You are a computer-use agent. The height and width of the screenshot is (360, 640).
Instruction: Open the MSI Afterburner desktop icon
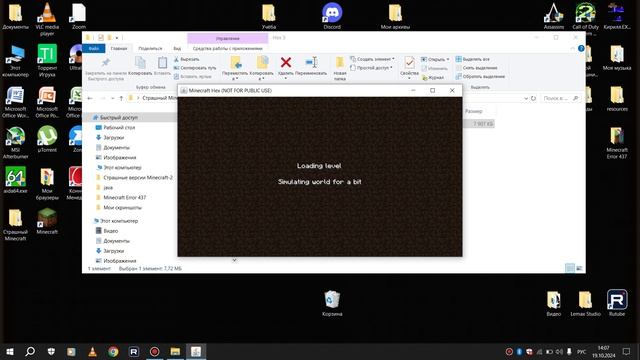(x=16, y=136)
